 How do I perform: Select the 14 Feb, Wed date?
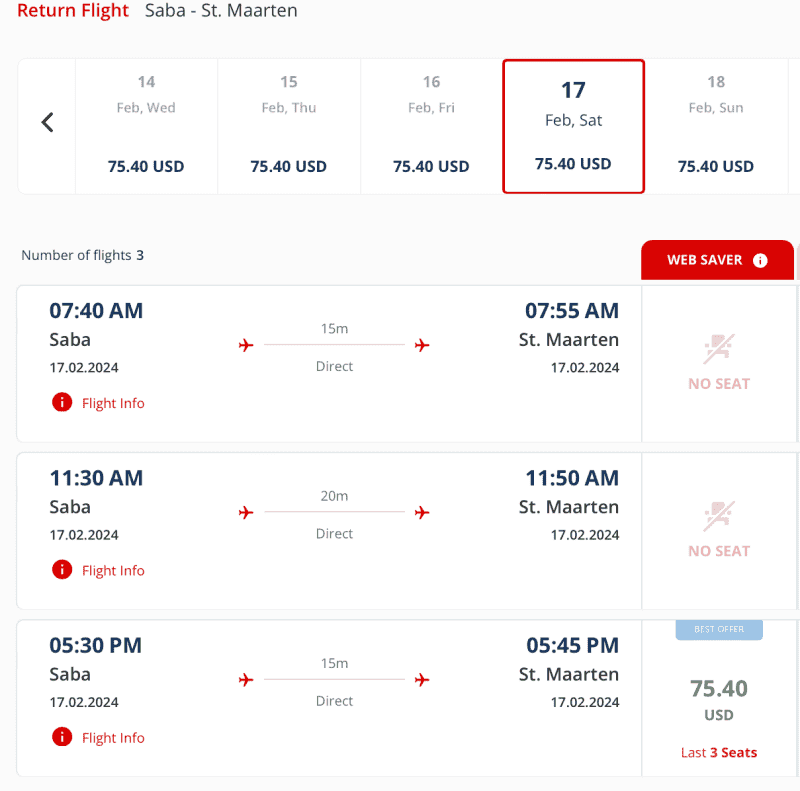146,126
